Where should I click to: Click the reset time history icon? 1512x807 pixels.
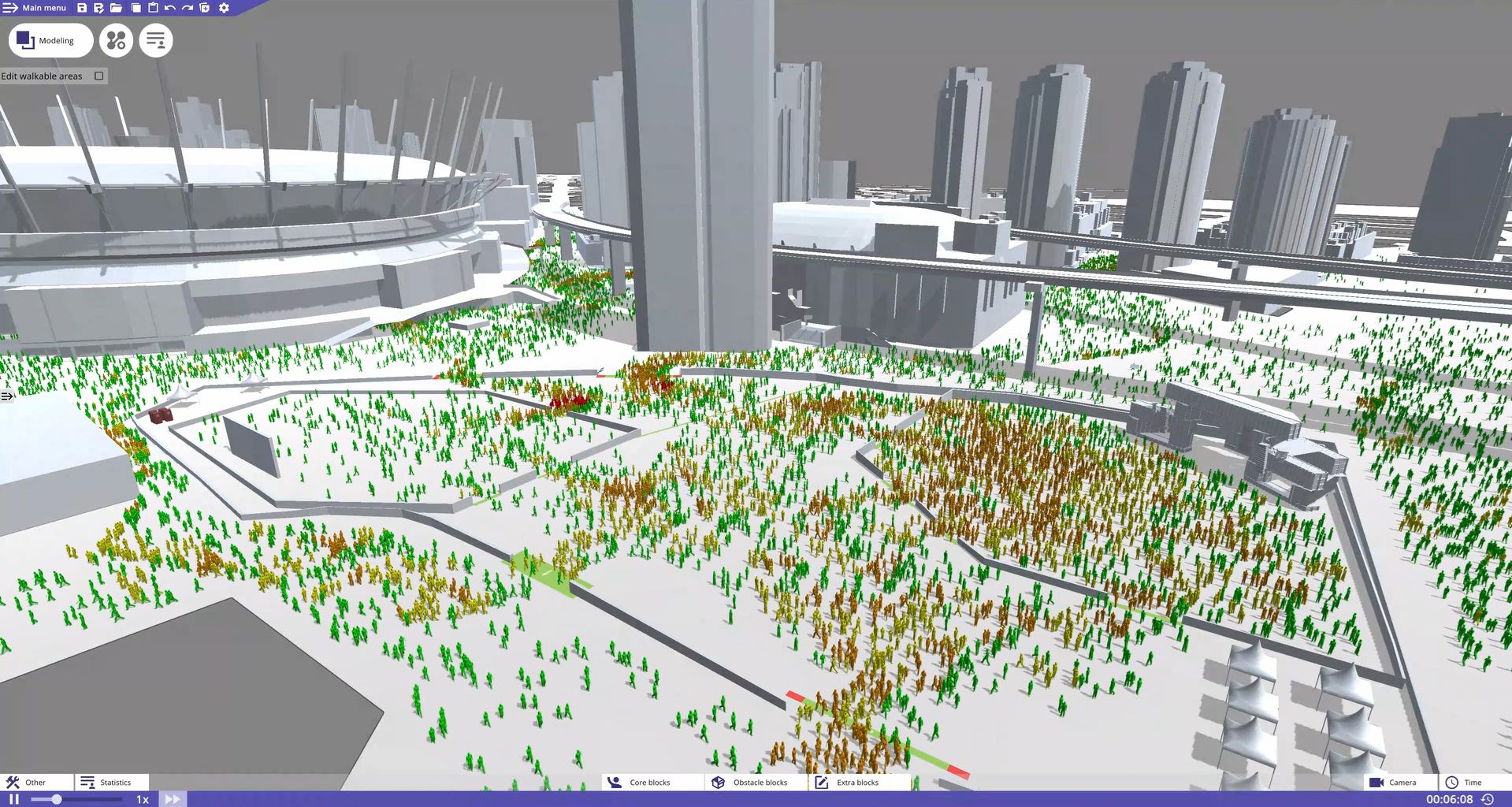1487,799
